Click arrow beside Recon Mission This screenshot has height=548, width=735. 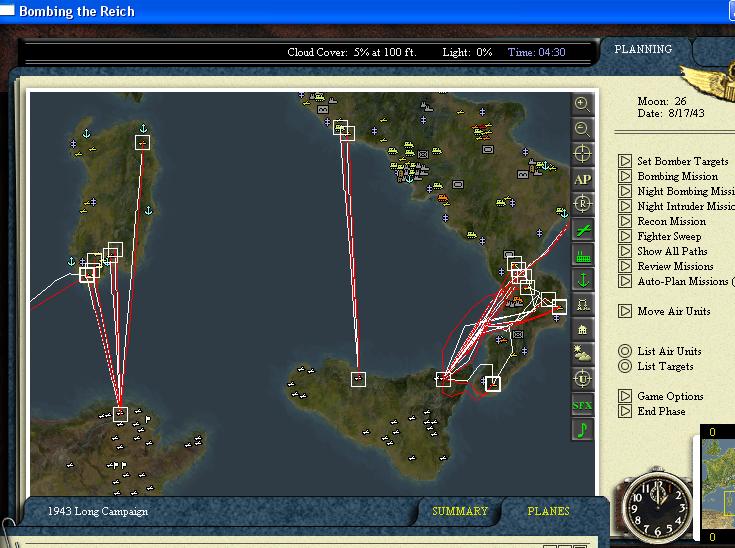(x=625, y=221)
